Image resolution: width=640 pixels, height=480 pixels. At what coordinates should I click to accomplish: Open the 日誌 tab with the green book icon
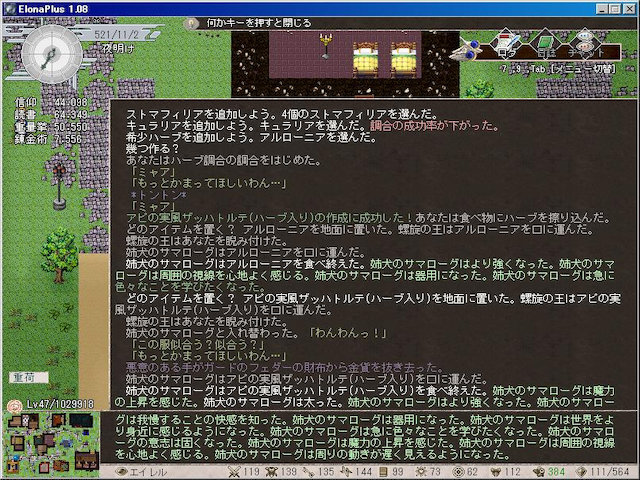tap(546, 44)
